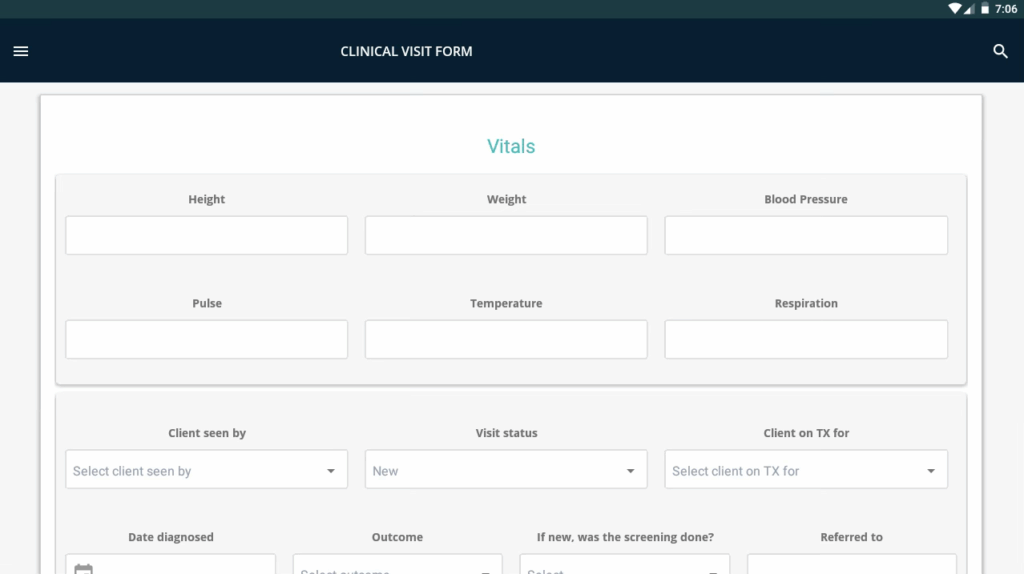Viewport: 1024px width, 574px height.
Task: Click the calendar icon under Date diagnosed
Action: click(84, 569)
